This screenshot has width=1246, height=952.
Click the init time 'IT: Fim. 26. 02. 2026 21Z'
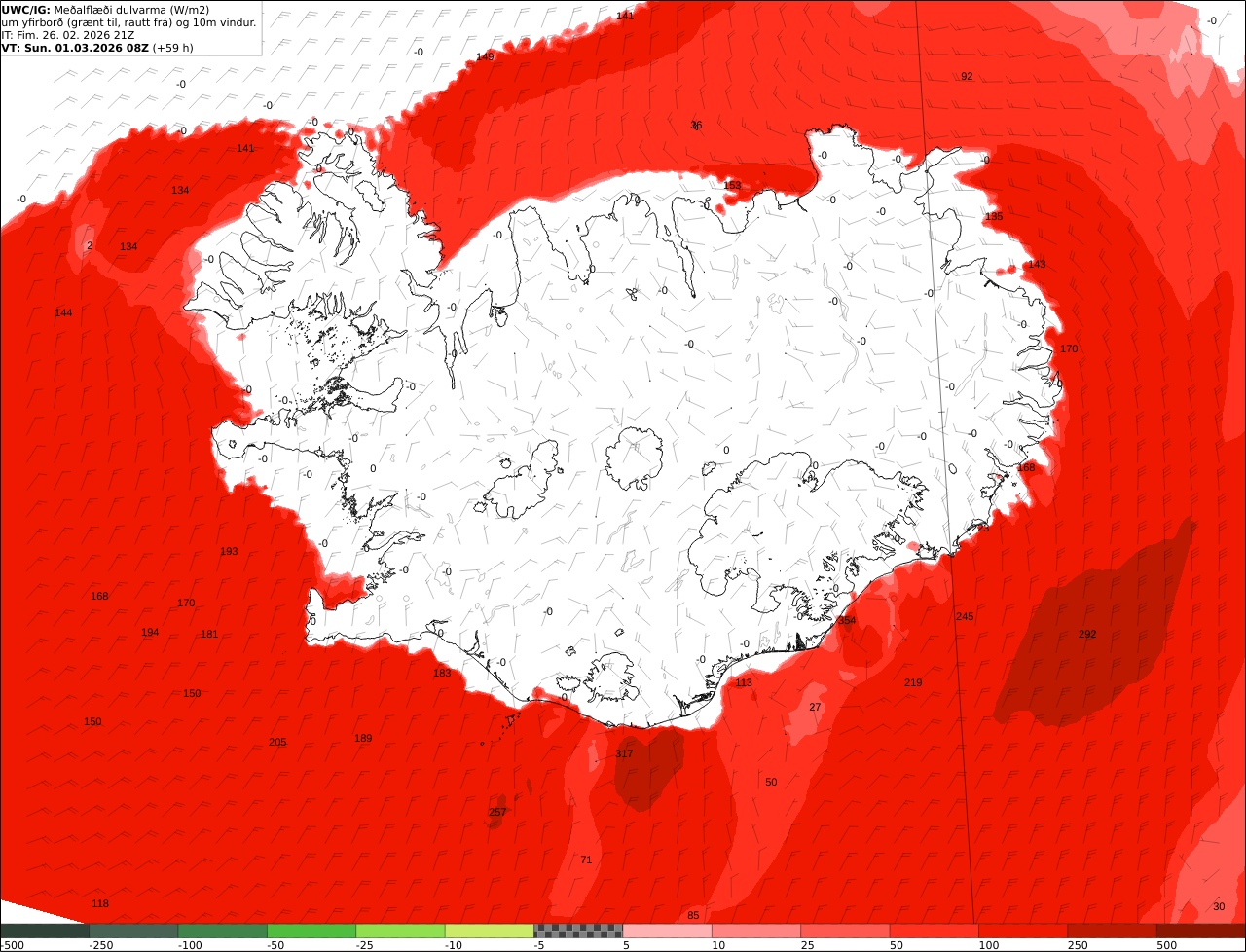click(x=69, y=35)
